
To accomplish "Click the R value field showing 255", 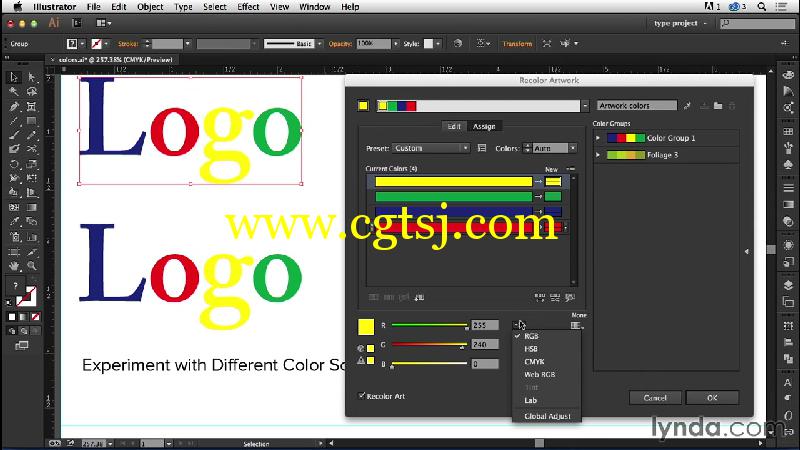I will (485, 325).
